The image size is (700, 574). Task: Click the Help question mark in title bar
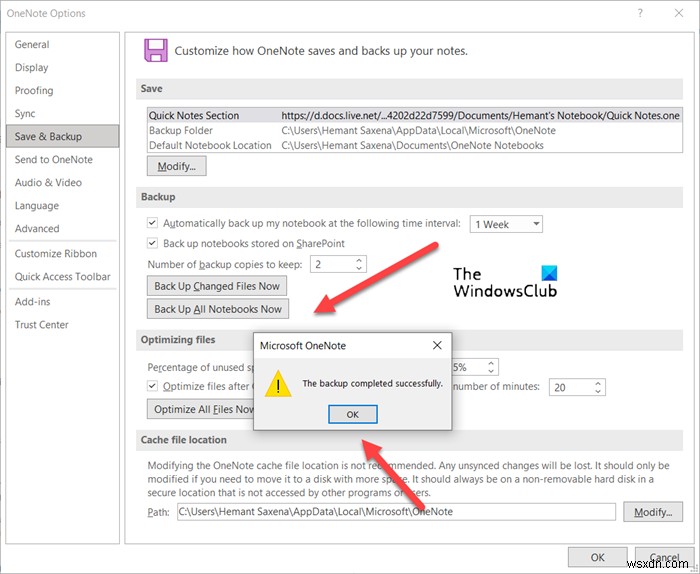[640, 13]
